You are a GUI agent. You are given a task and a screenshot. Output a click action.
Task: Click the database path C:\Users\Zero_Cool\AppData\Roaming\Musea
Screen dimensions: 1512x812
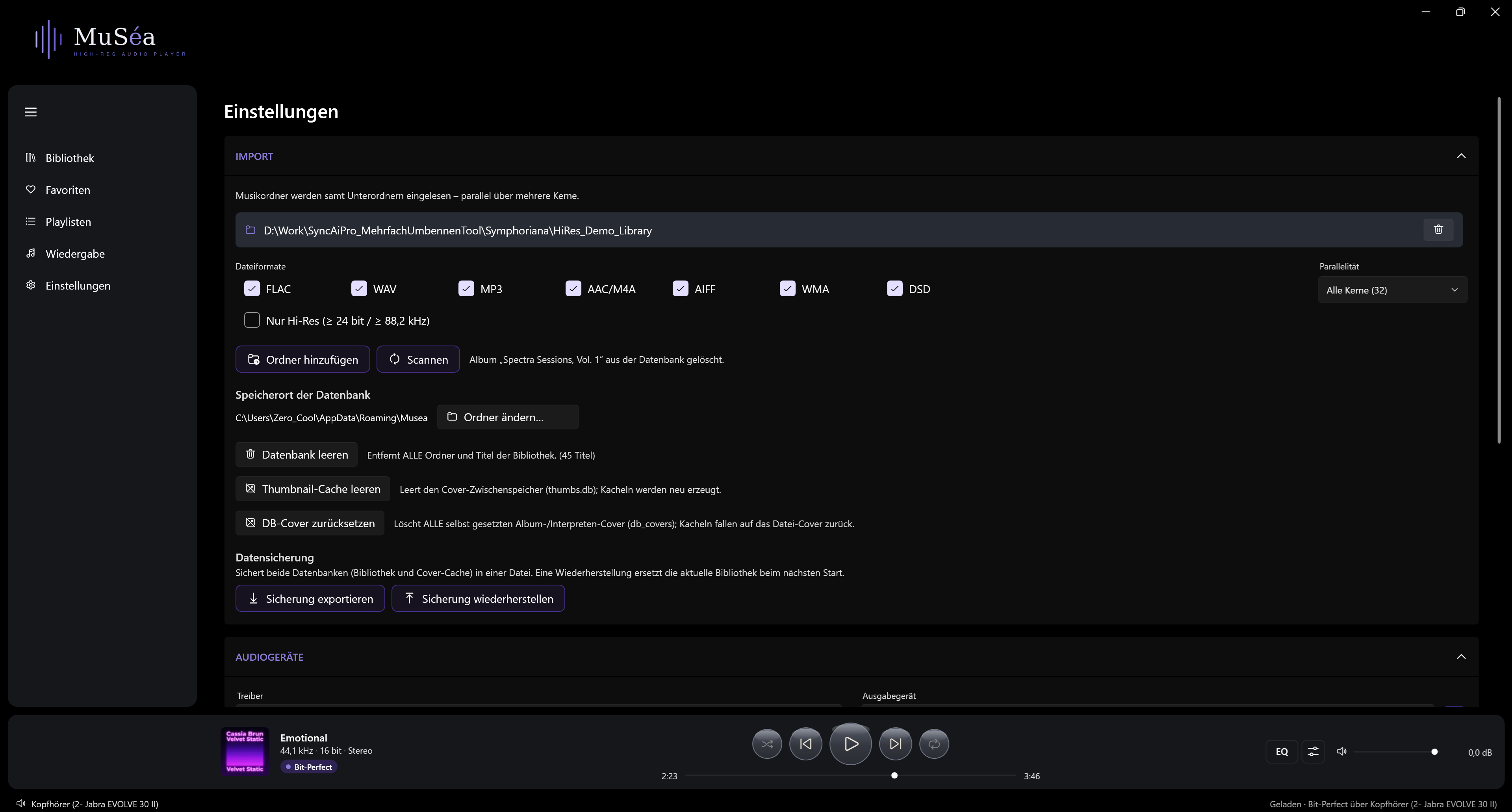tap(332, 418)
